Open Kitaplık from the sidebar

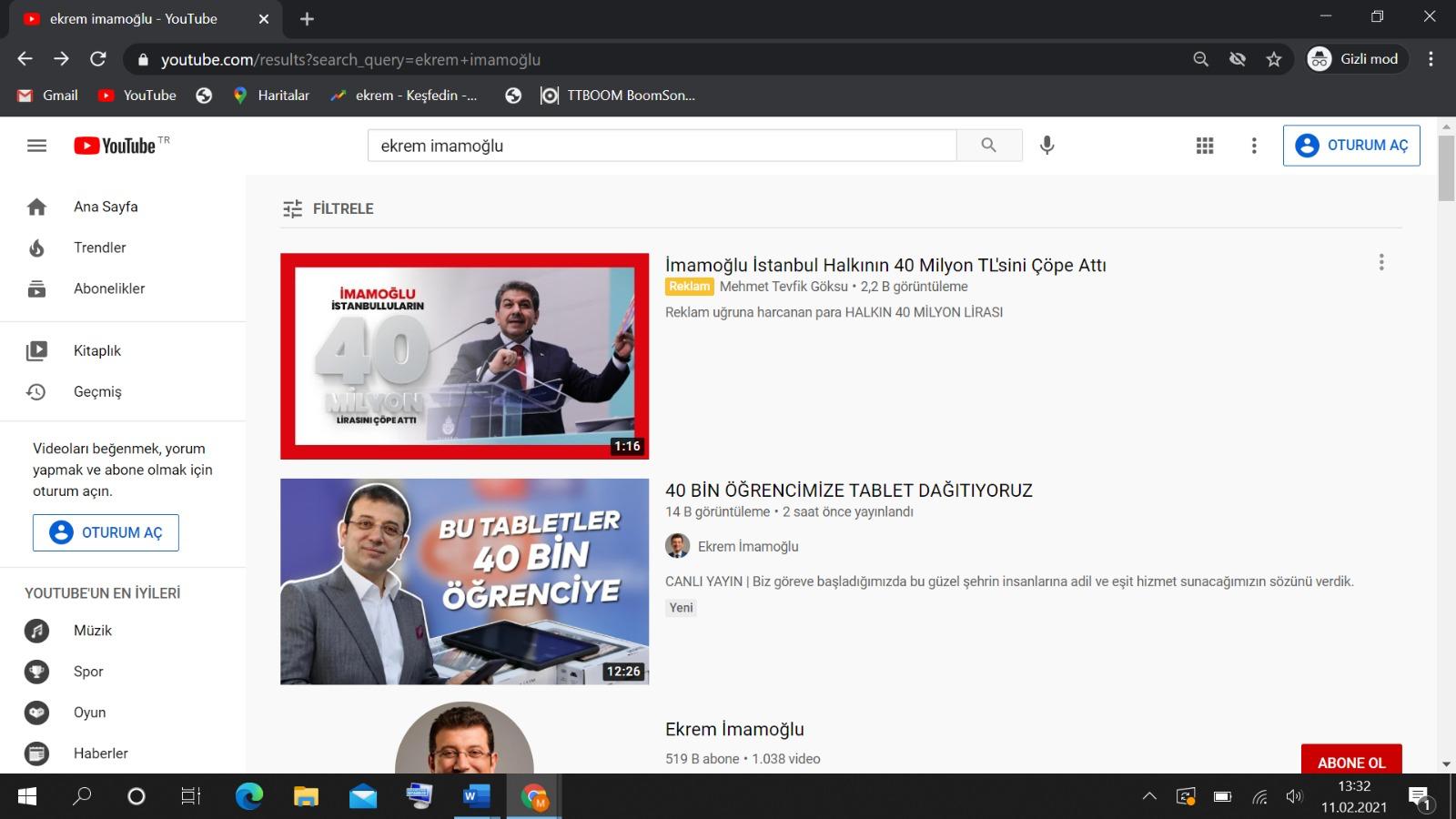96,349
